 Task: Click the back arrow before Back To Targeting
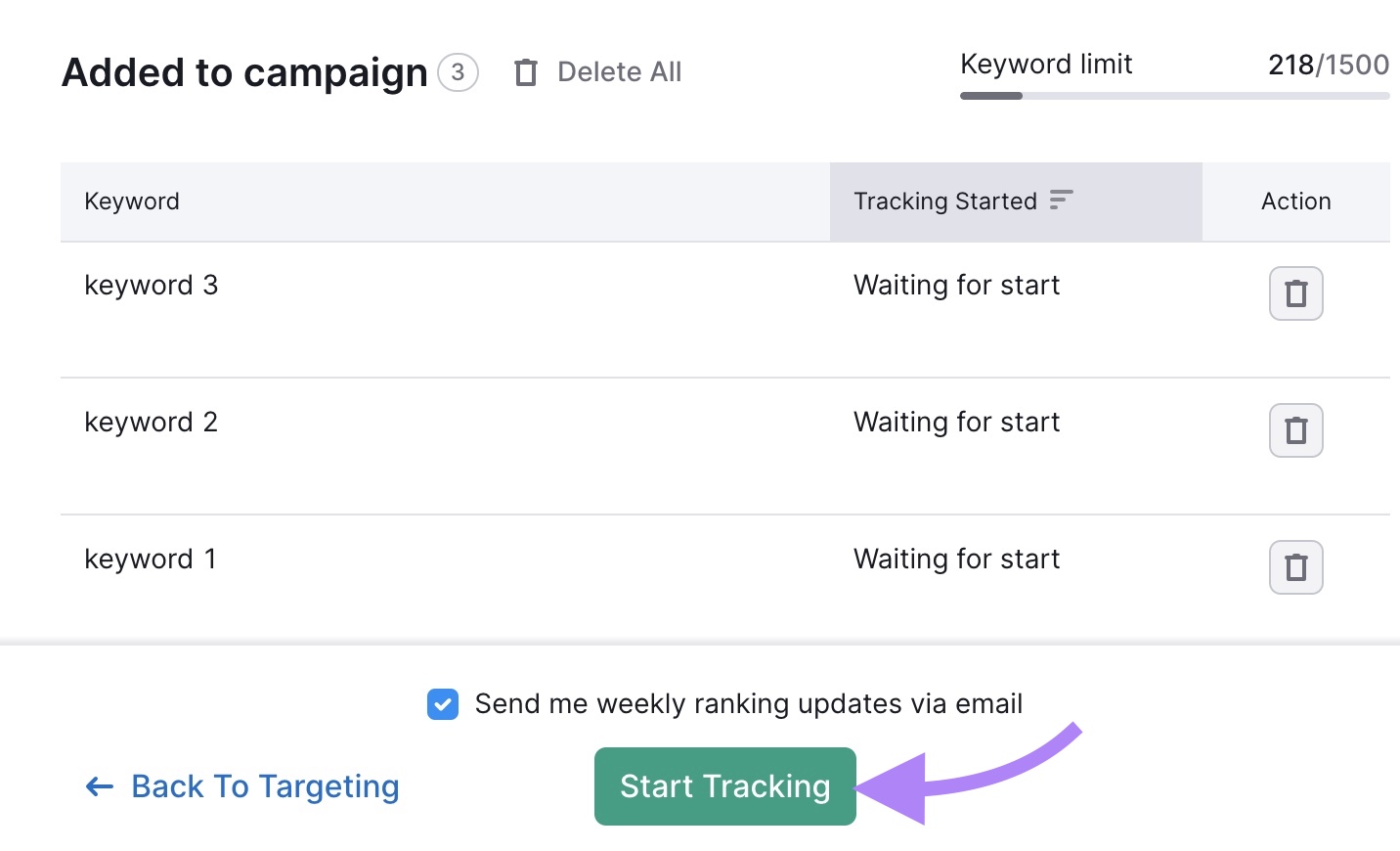click(98, 786)
